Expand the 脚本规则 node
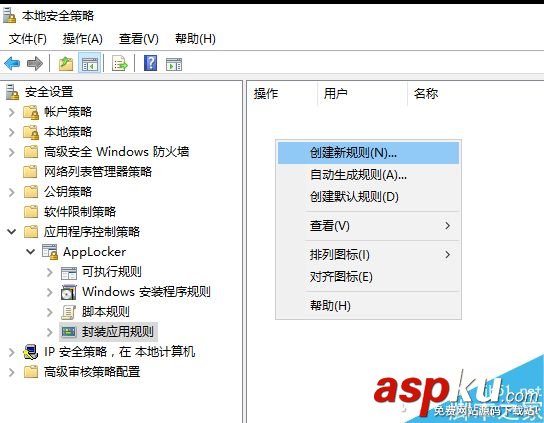 [x=50, y=312]
